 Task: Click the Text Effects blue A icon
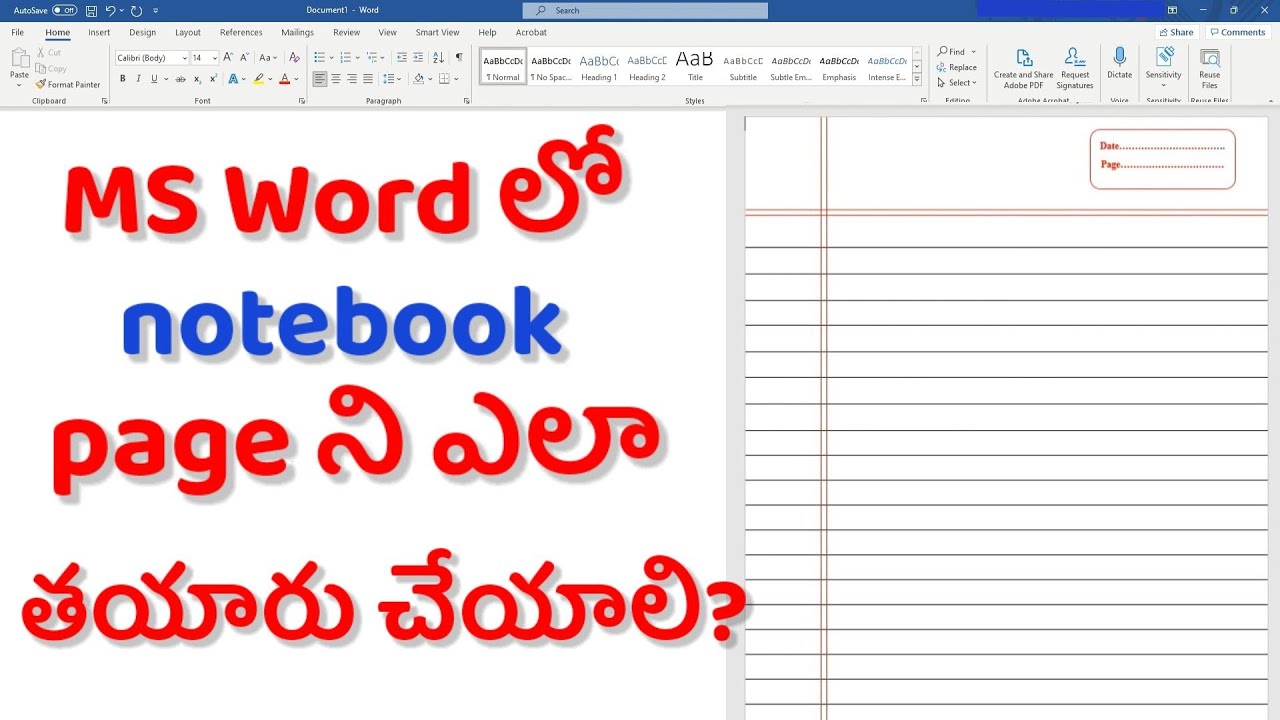[233, 78]
